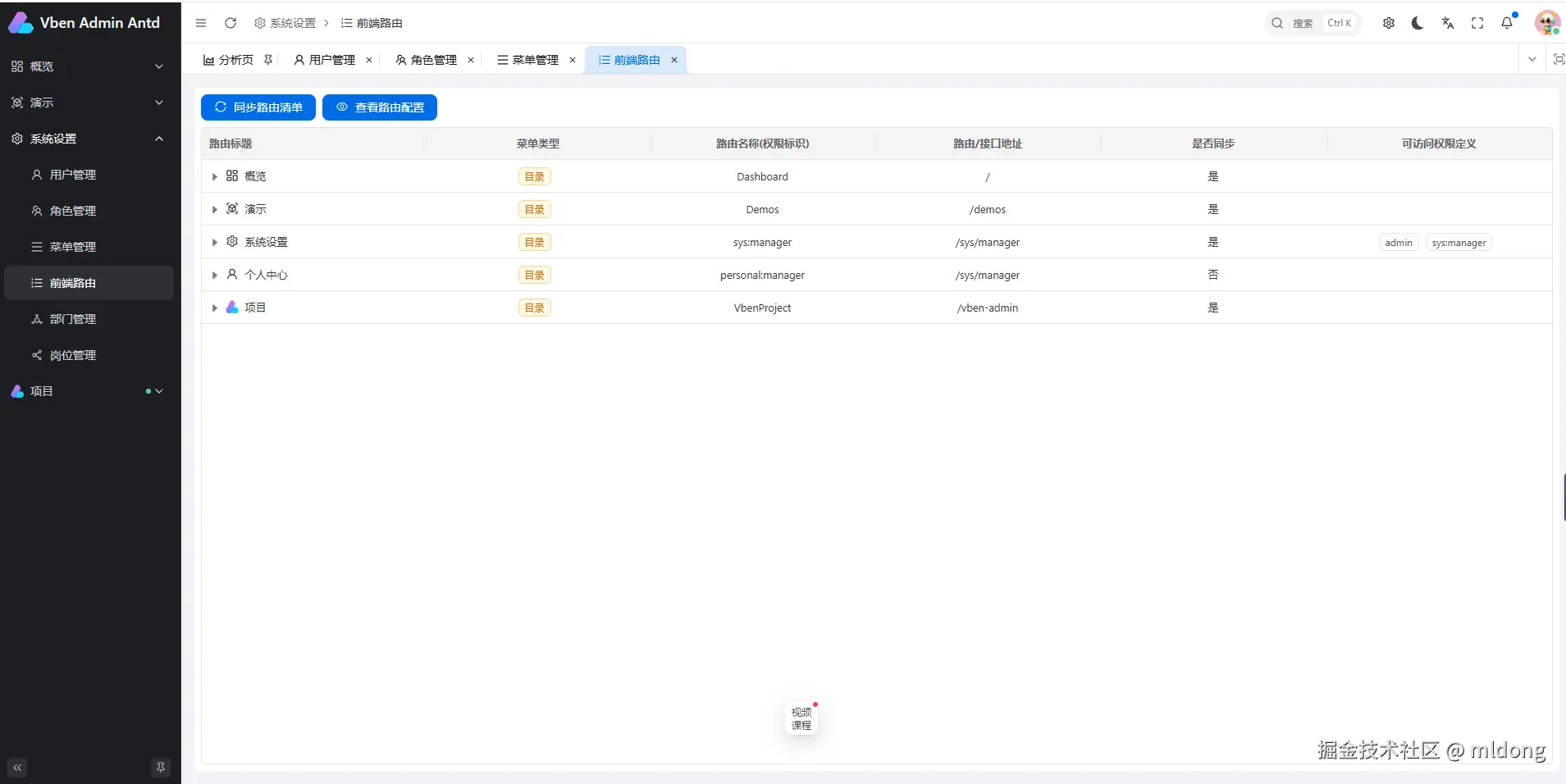Open notifications bell icon
Screen dimensions: 1566x784
[x=1507, y=23]
